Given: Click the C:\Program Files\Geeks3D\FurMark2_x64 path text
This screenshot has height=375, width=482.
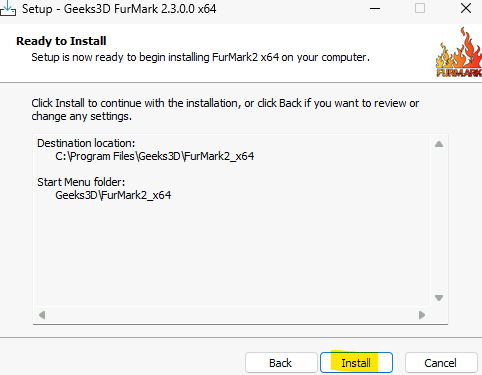Looking at the screenshot, I should [x=155, y=156].
